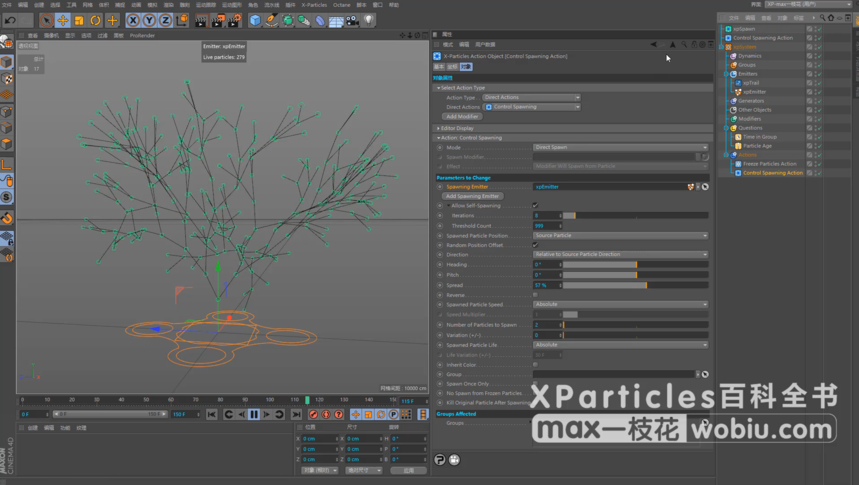Viewport: 859px width, 485px height.
Task: Open Spawned Particle Speed dropdown
Action: pos(620,304)
